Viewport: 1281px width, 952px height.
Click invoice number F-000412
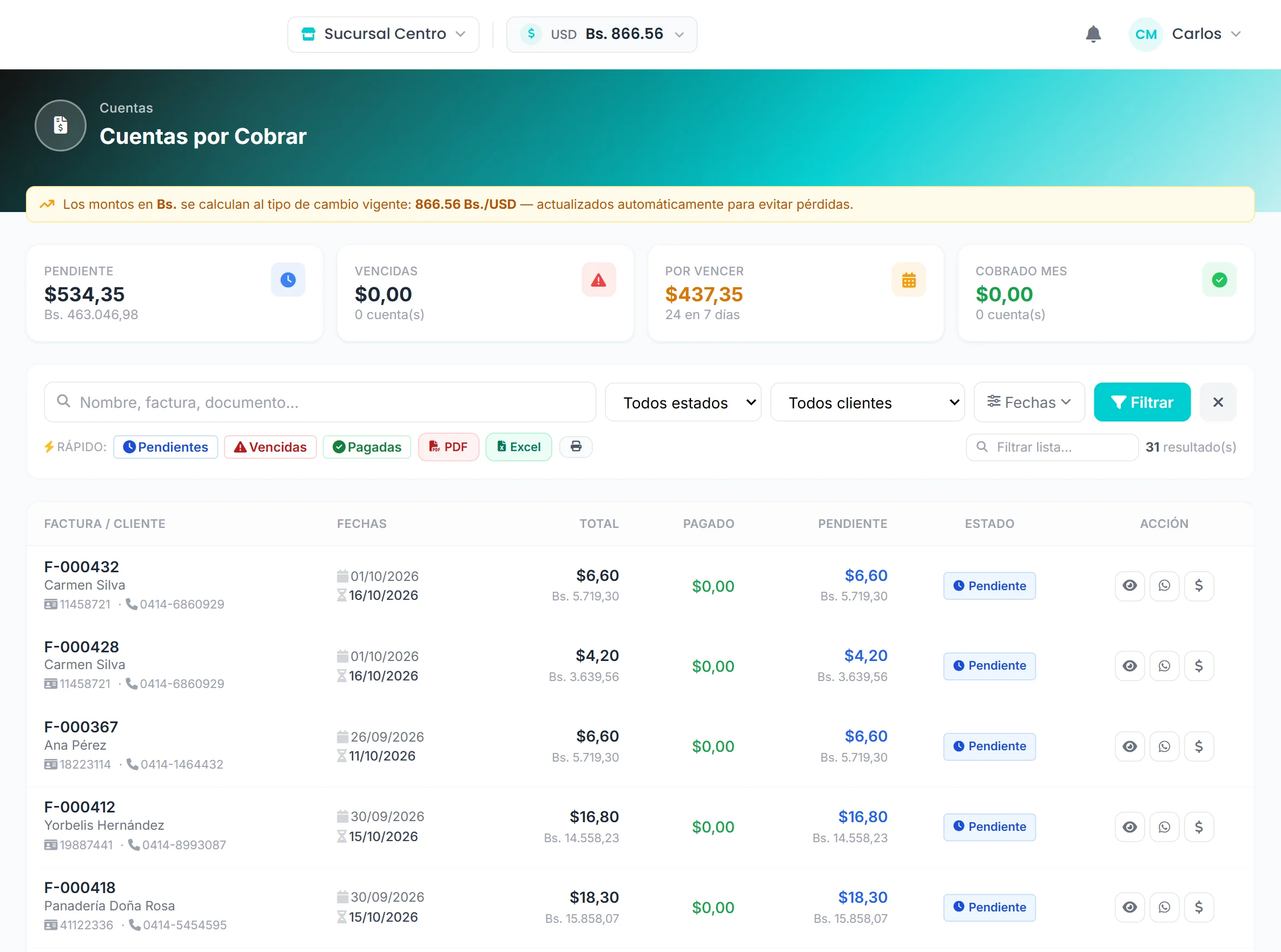(x=80, y=807)
